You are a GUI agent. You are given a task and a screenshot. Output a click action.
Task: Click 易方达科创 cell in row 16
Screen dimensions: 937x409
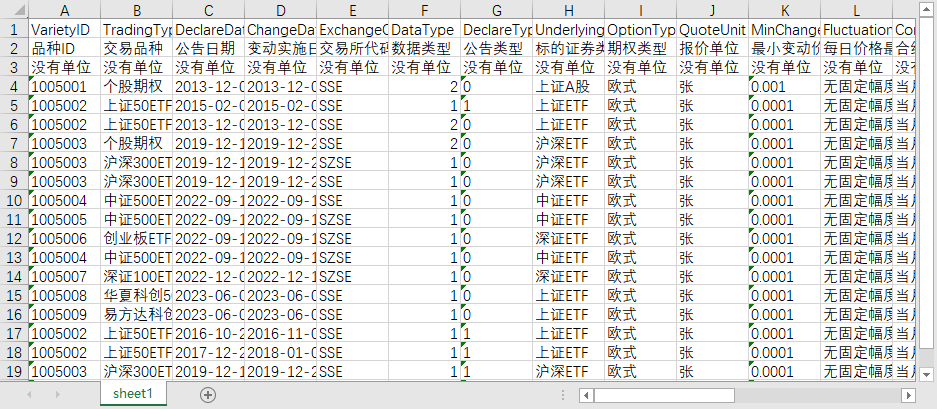pyautogui.click(x=137, y=314)
